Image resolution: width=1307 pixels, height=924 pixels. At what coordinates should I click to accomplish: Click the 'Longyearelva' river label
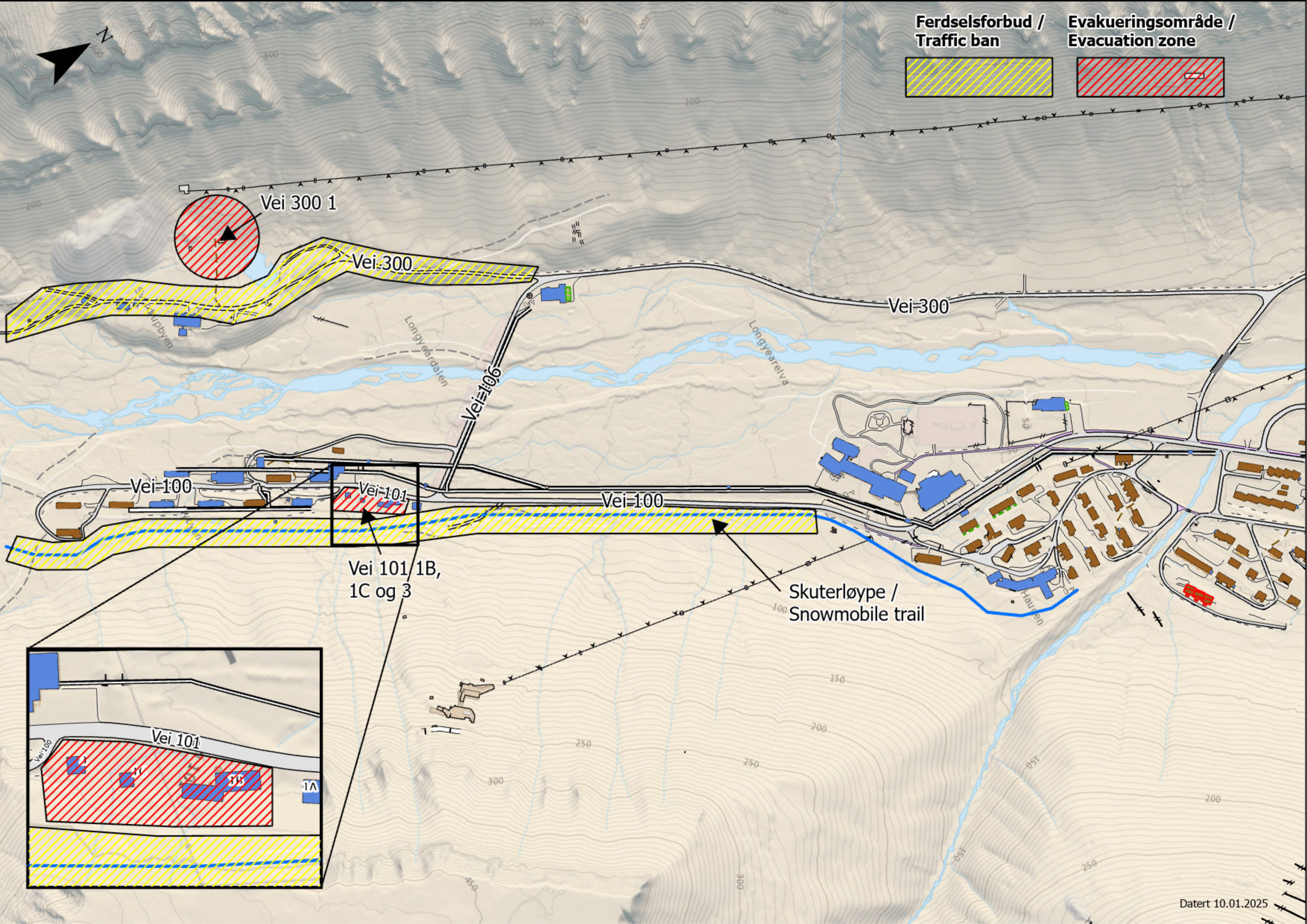tap(769, 353)
